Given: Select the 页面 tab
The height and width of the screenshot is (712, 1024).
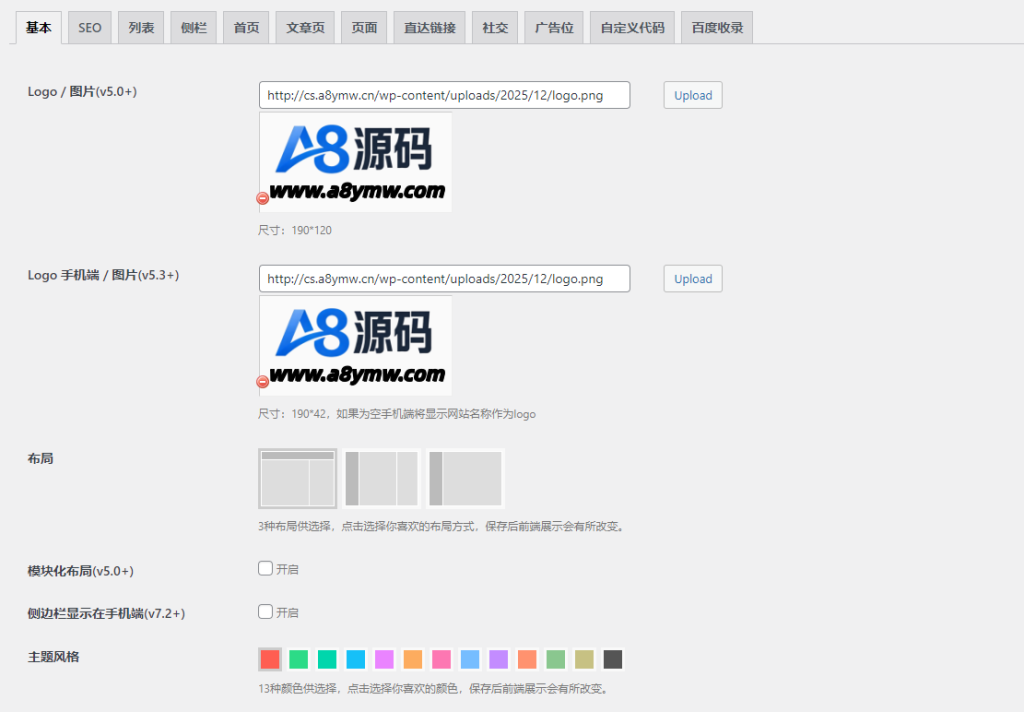Looking at the screenshot, I should 363,27.
